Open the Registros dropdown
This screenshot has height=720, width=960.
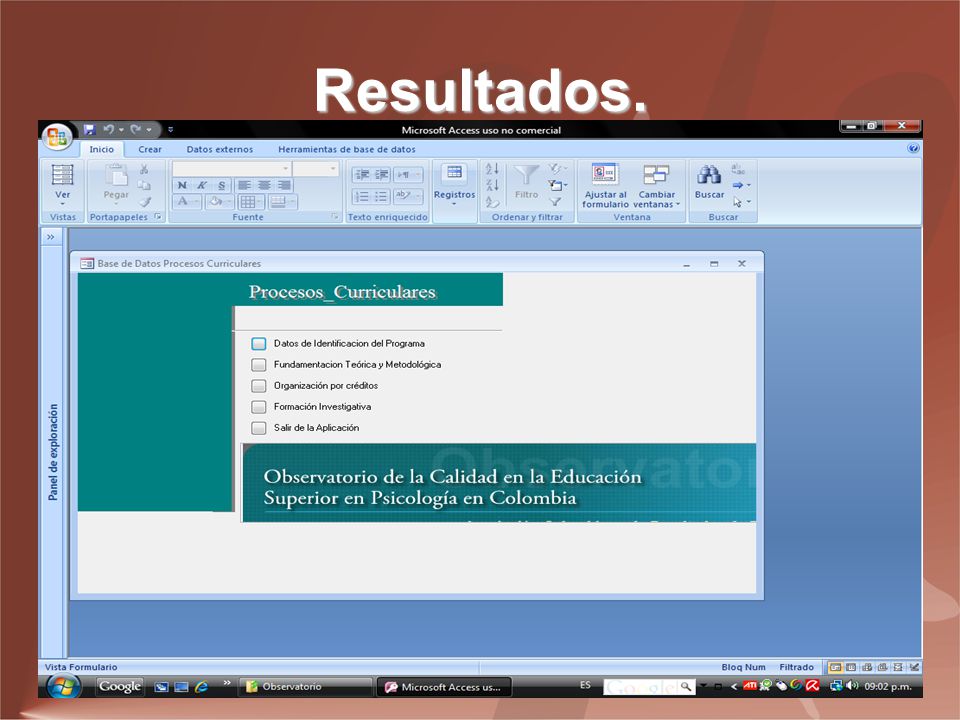[454, 185]
